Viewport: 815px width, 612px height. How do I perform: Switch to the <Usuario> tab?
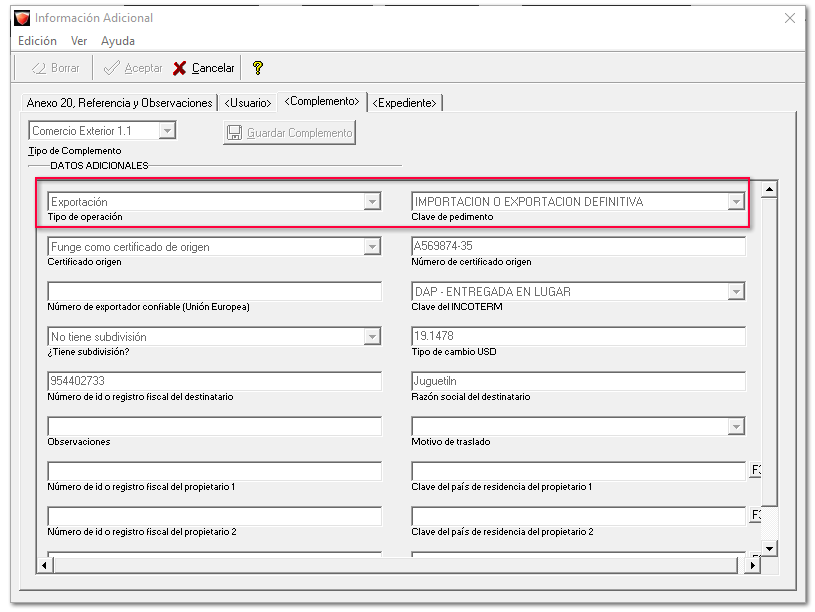tap(247, 103)
